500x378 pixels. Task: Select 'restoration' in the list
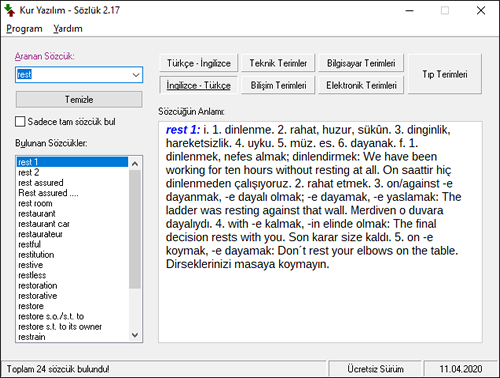click(x=72, y=285)
